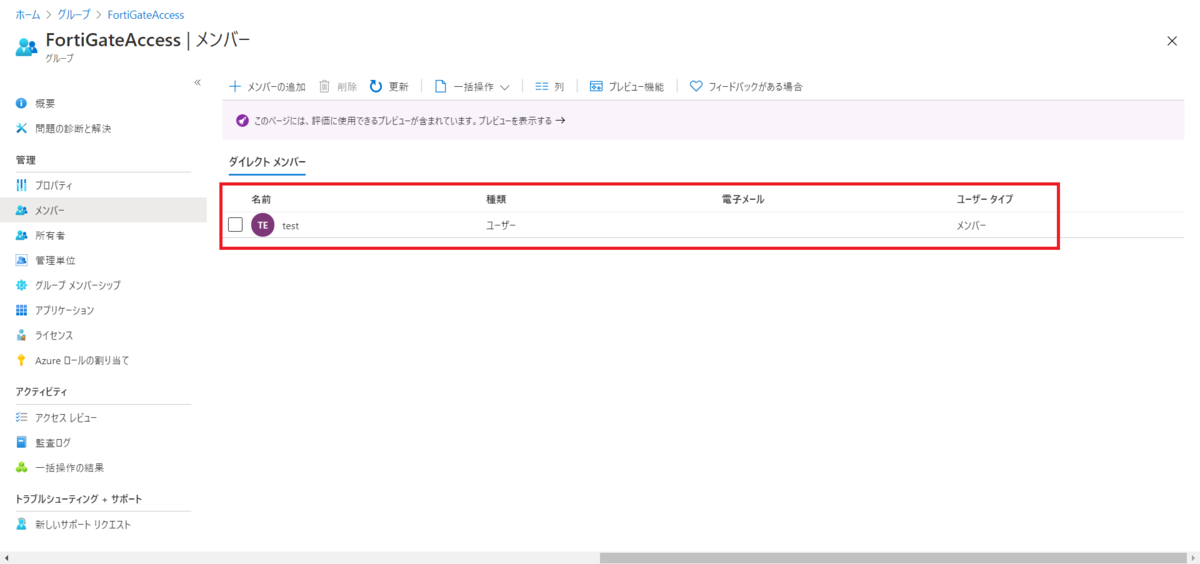Click the アプリケーション grid icon
This screenshot has height=564, width=1200.
(22, 310)
